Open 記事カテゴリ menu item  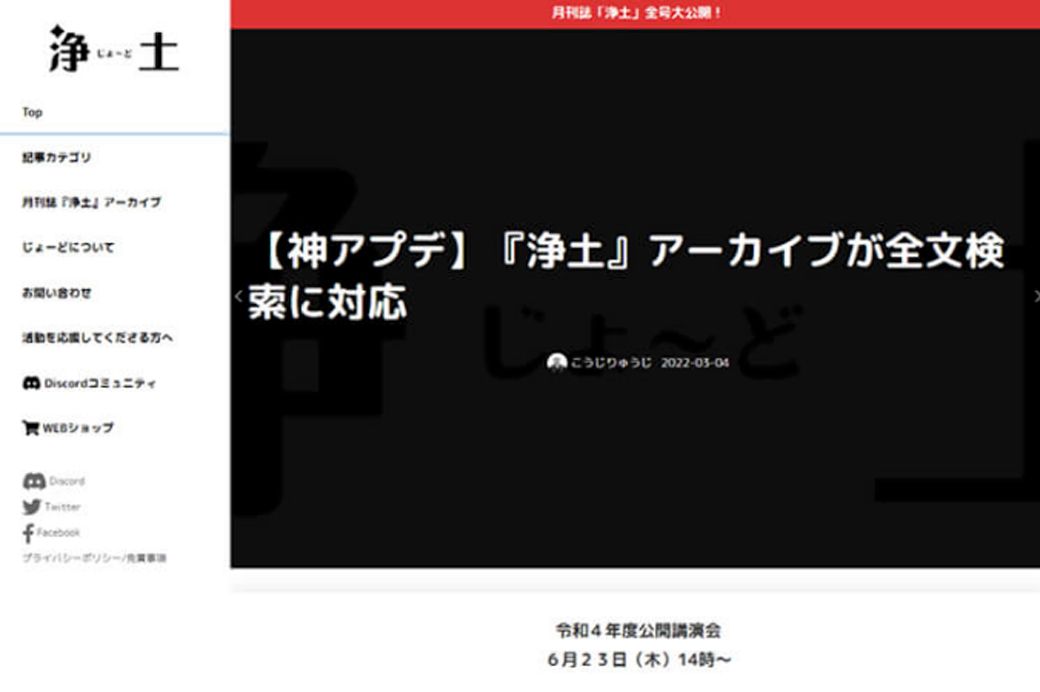[x=56, y=157]
